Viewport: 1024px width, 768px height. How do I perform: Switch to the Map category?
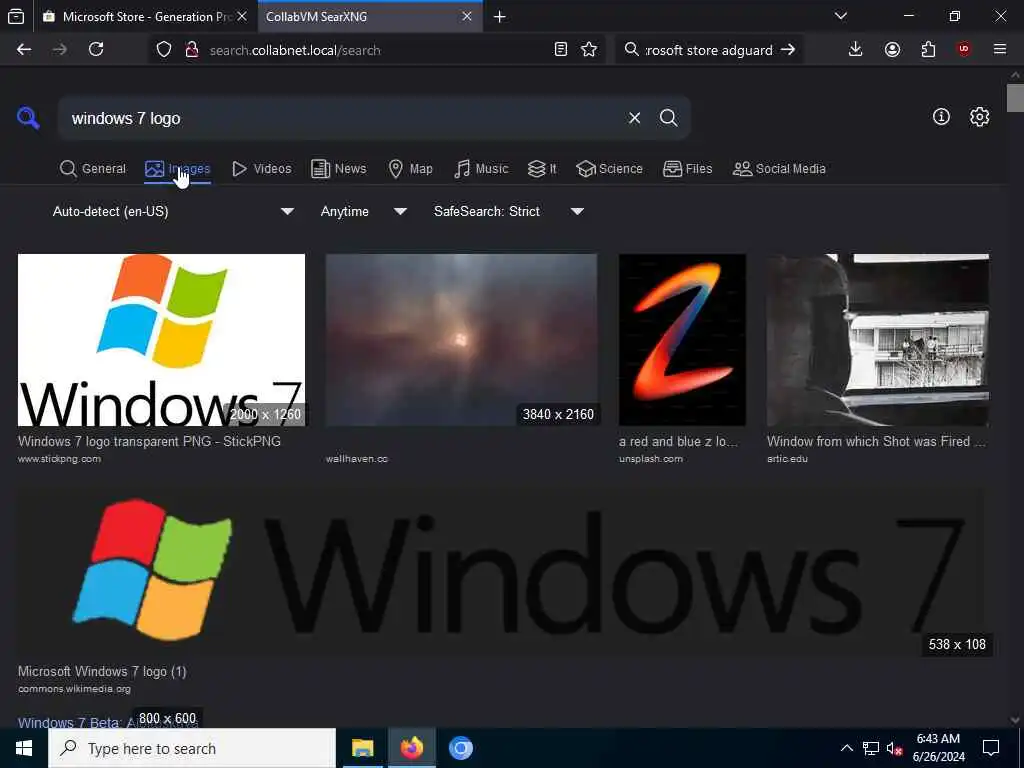(411, 169)
